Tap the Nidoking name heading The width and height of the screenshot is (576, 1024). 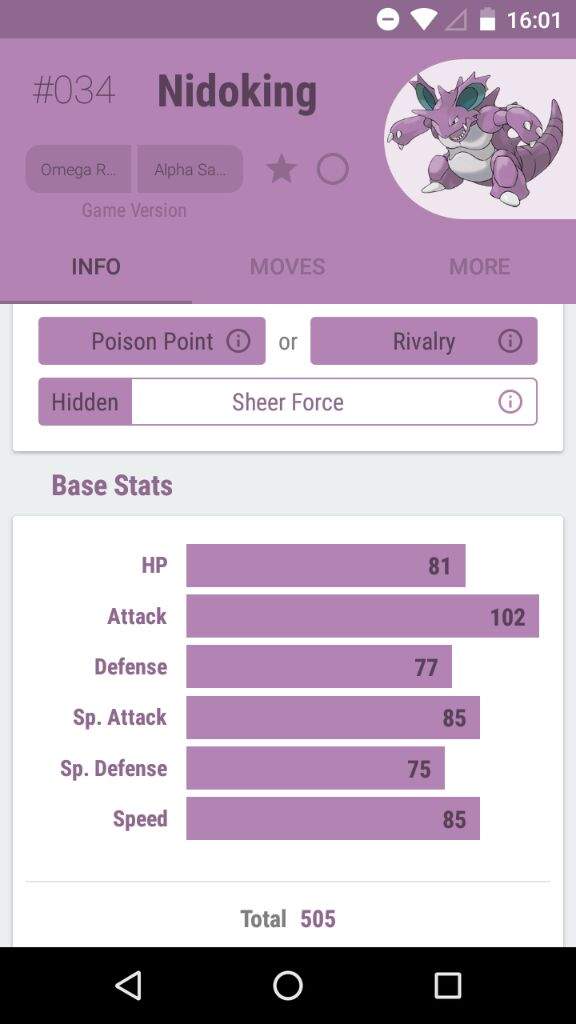point(237,91)
